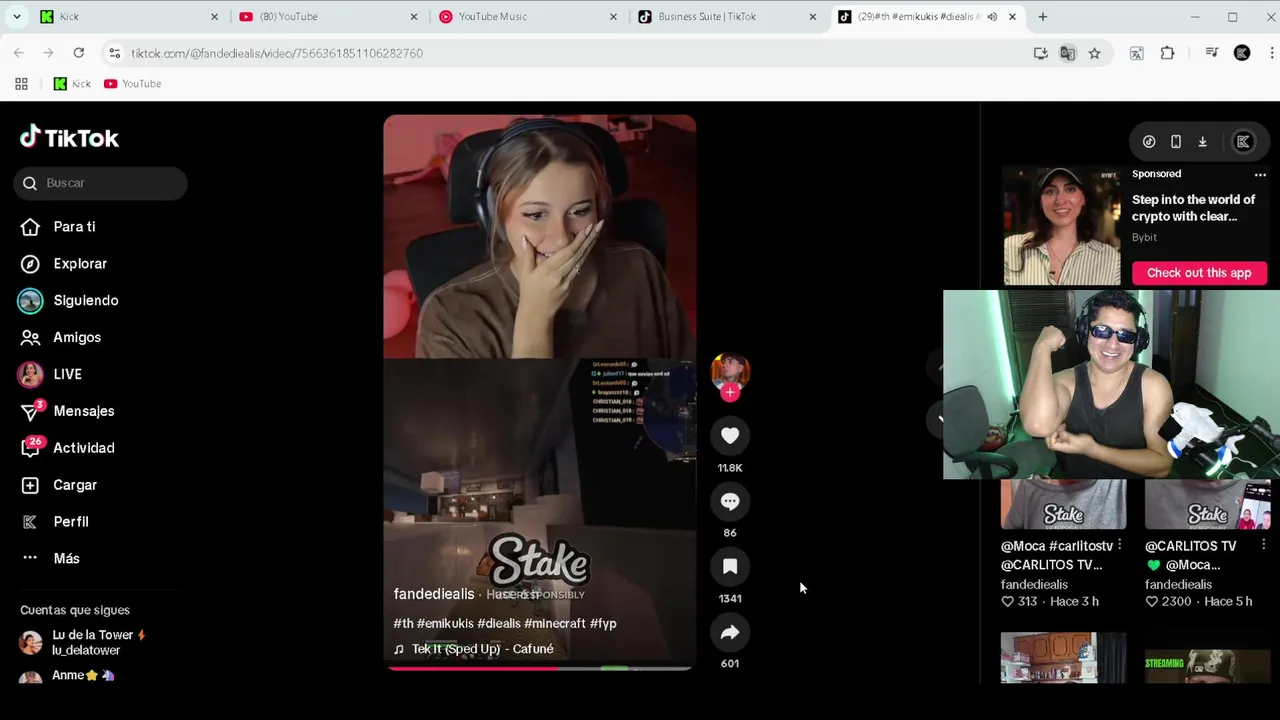This screenshot has height=720, width=1280.
Task: Open Chrome media controls icon
Action: click(x=1212, y=53)
